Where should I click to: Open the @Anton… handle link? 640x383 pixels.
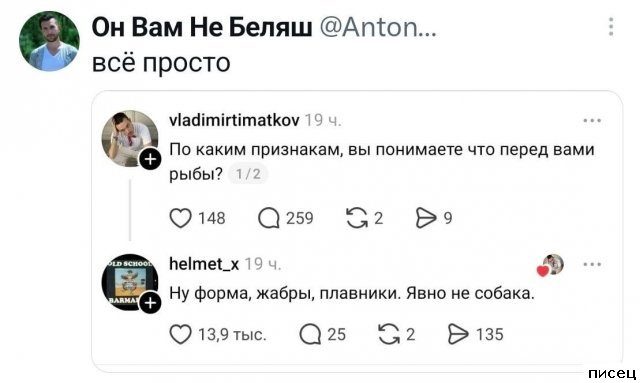pos(378,27)
